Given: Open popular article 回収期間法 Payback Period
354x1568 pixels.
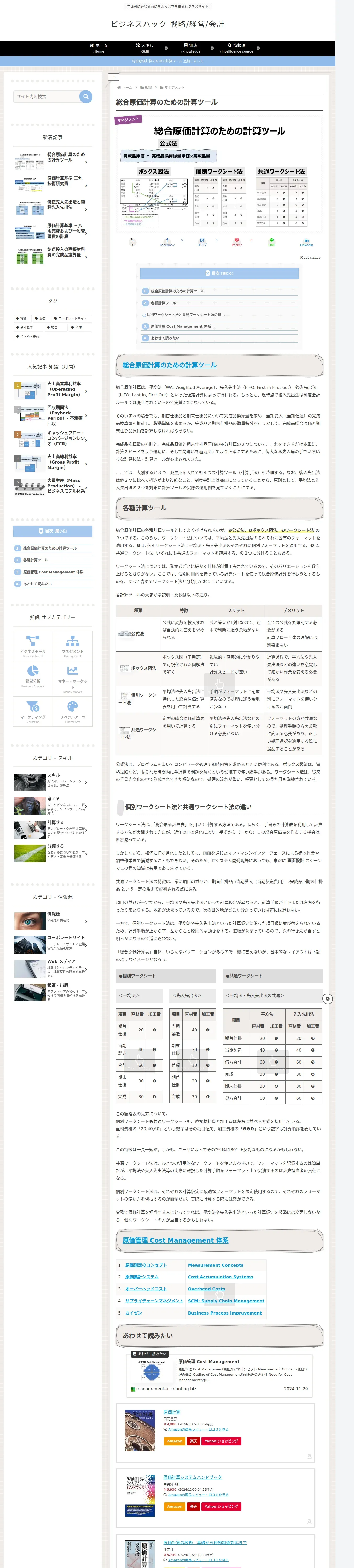Looking at the screenshot, I should pyautogui.click(x=53, y=416).
